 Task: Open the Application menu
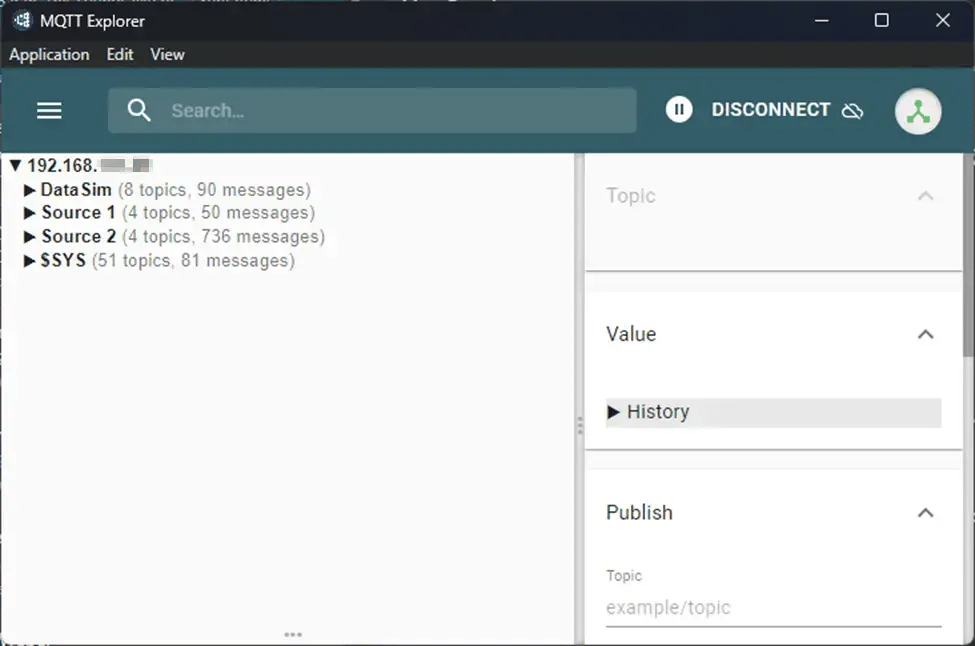point(48,55)
